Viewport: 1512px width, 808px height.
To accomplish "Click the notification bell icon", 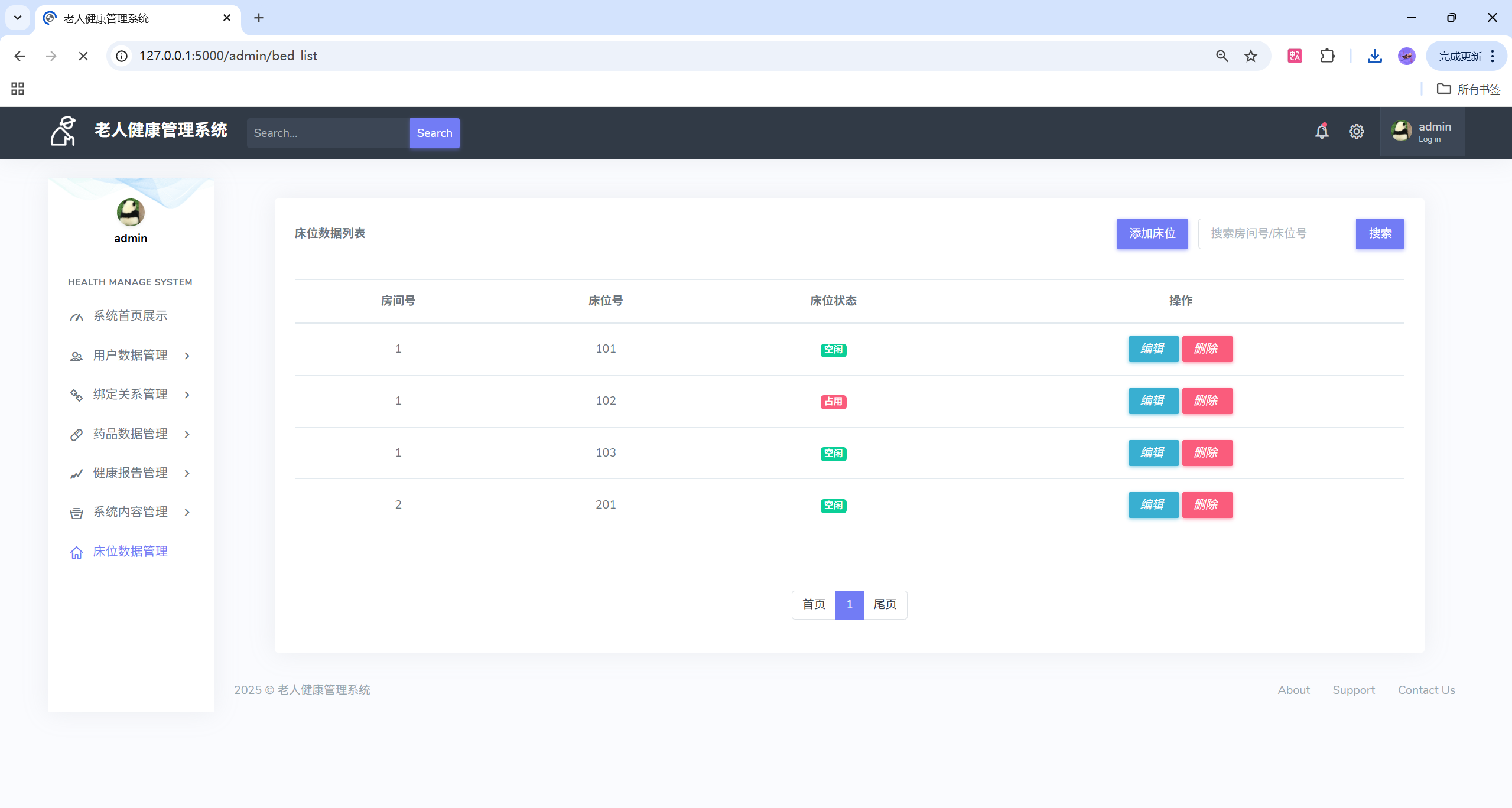I will tap(1322, 131).
